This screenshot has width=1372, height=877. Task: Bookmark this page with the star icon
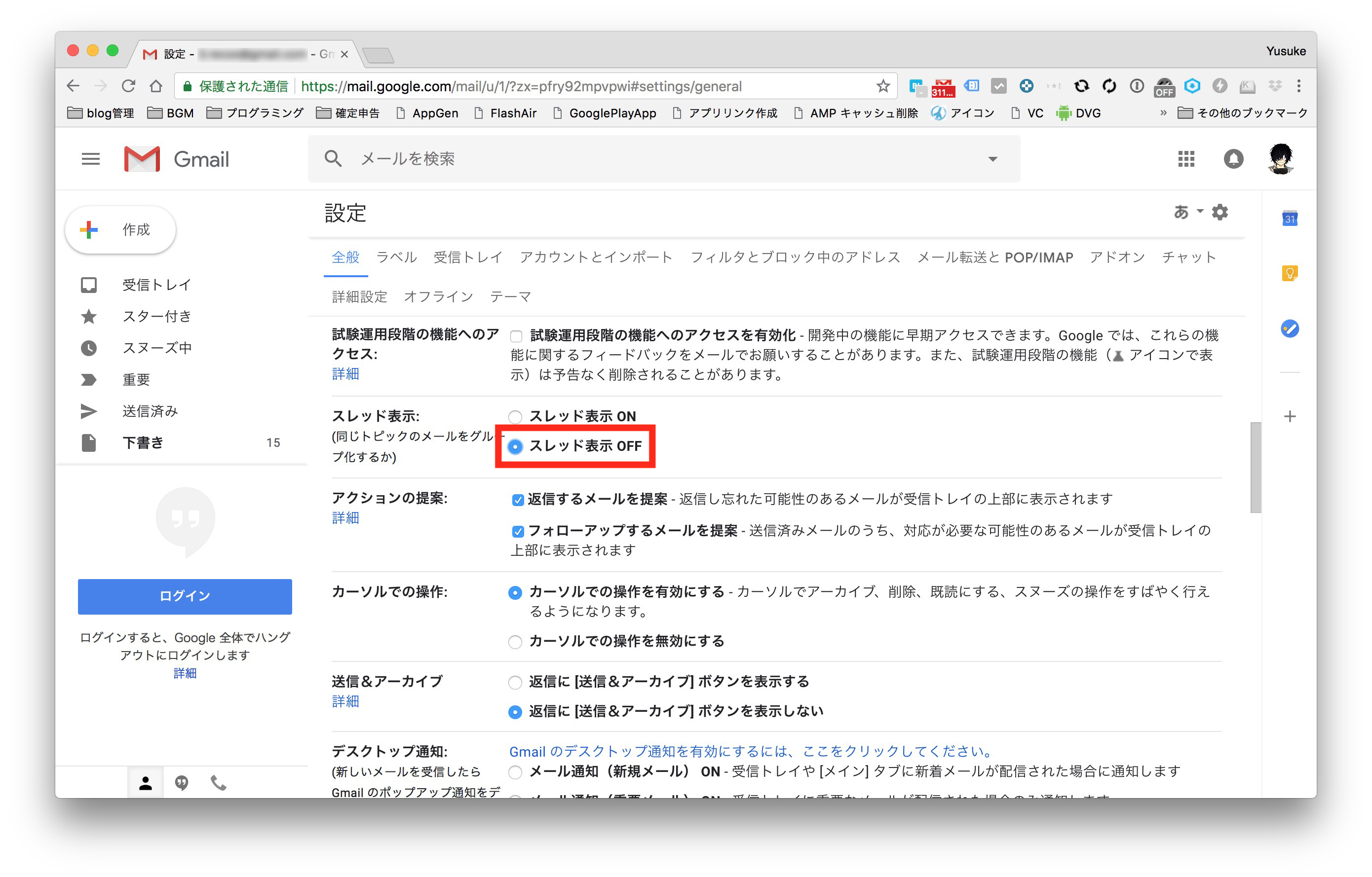click(882, 86)
